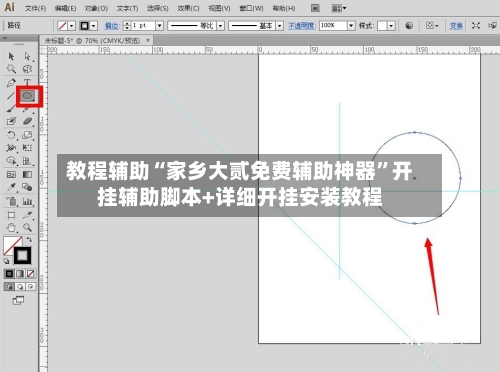
Task: Select the Paintbrush tool
Action: pos(11,109)
